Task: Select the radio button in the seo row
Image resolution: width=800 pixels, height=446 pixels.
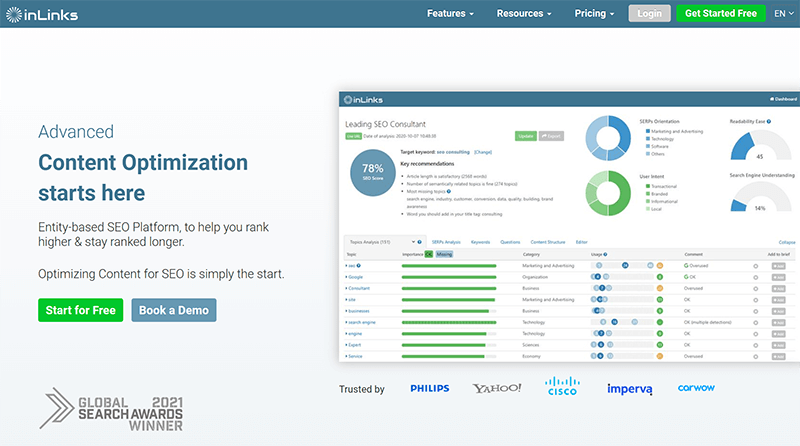Action: 756,266
